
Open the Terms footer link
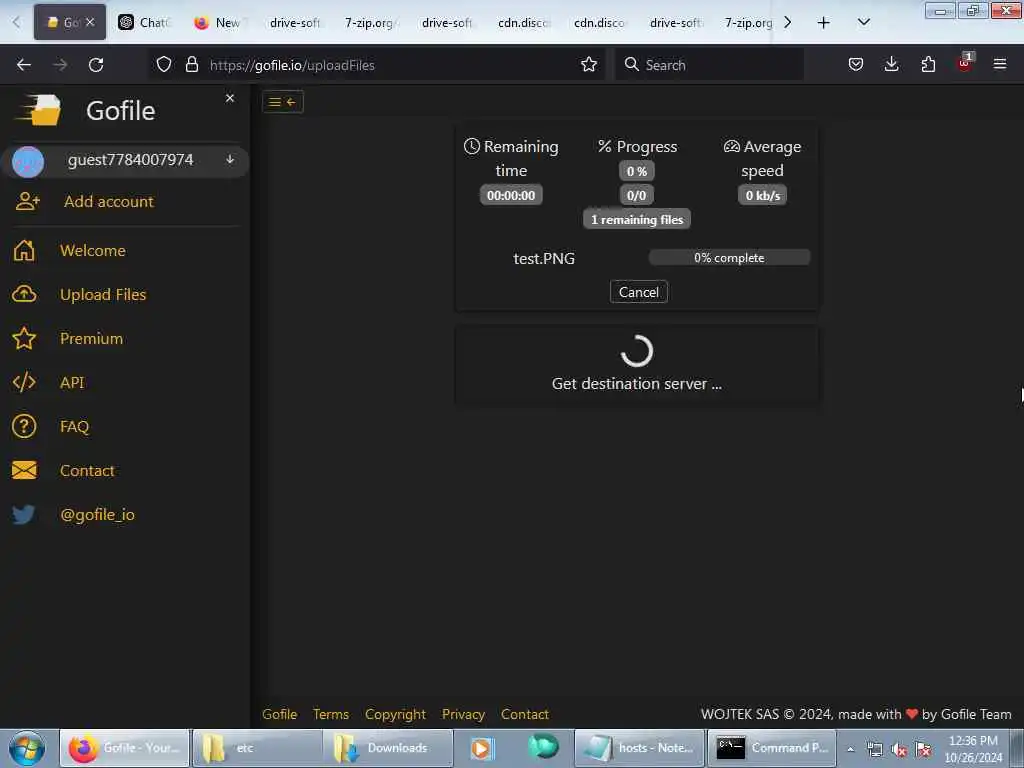[x=330, y=714]
